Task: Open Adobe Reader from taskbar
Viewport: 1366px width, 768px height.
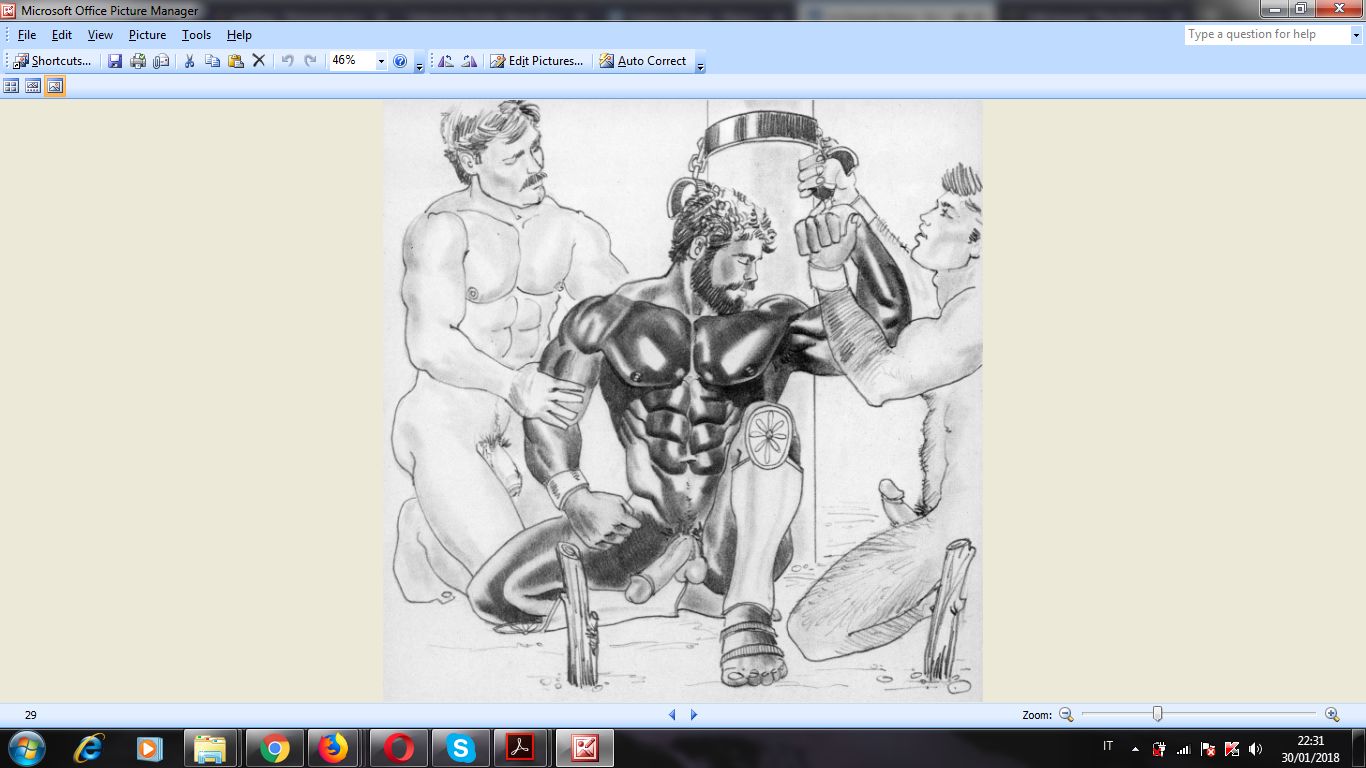Action: pyautogui.click(x=521, y=748)
